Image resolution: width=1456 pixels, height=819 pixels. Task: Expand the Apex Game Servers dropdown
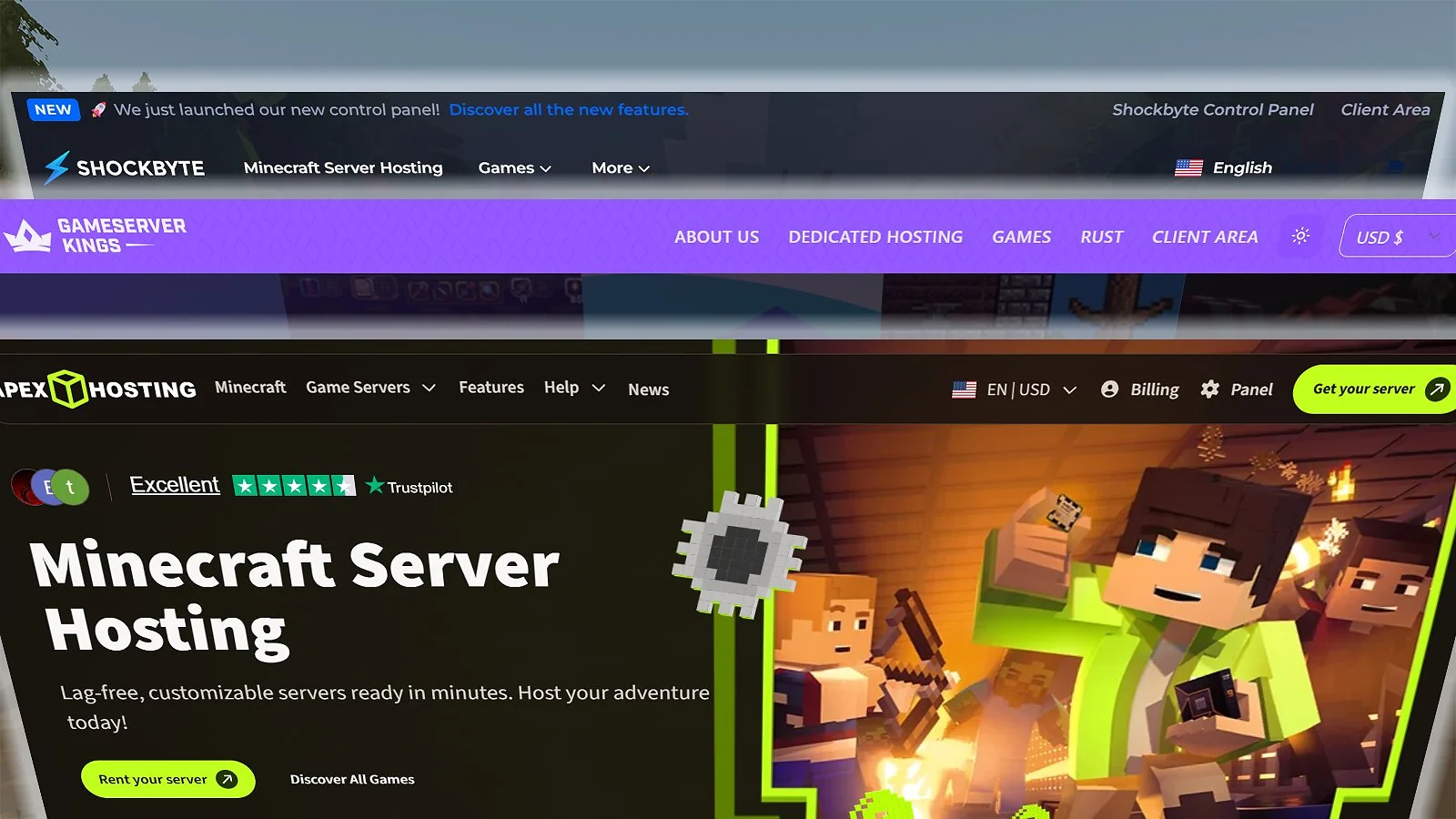coord(370,388)
